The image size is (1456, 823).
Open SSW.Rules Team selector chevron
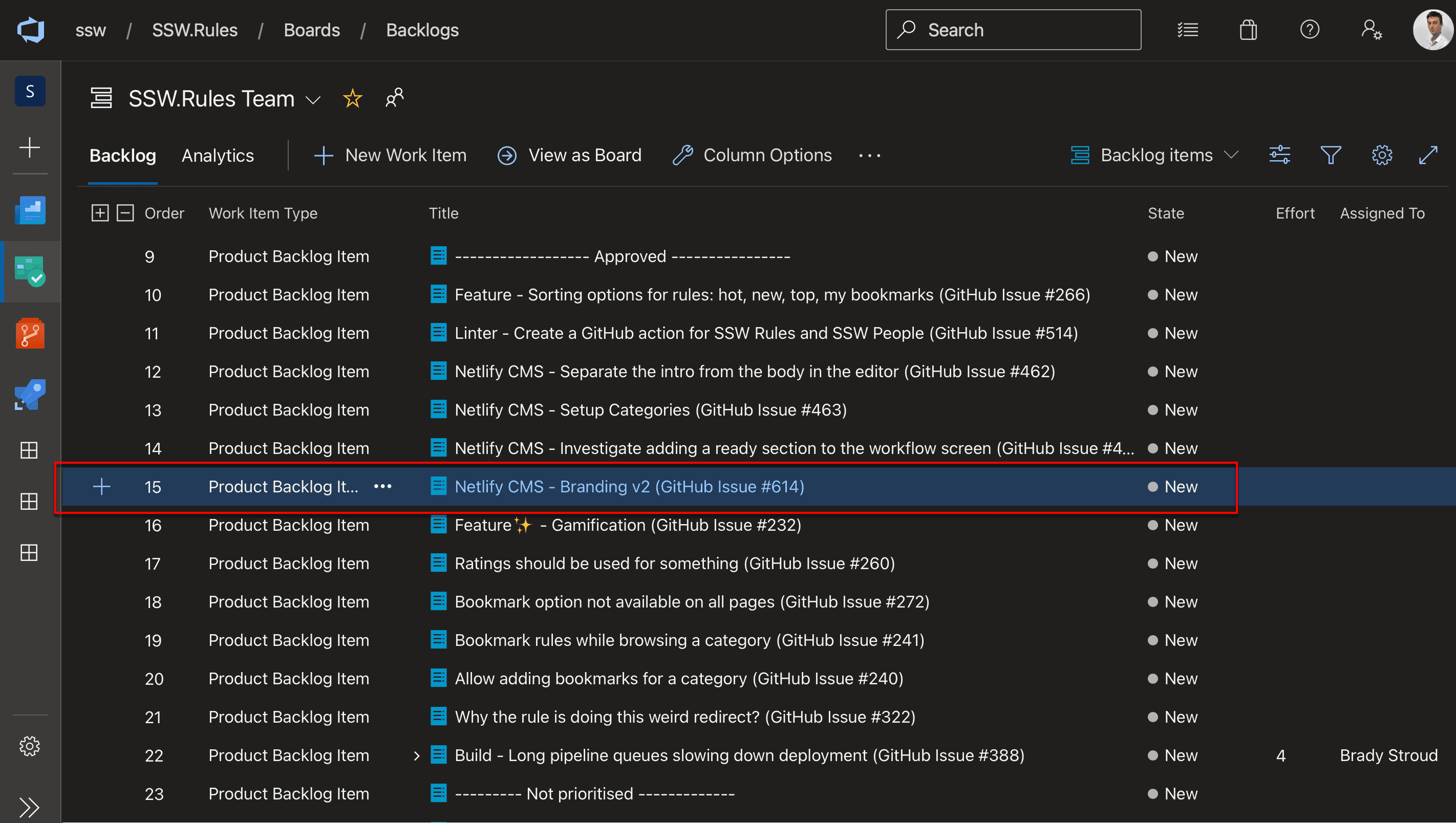(x=313, y=100)
